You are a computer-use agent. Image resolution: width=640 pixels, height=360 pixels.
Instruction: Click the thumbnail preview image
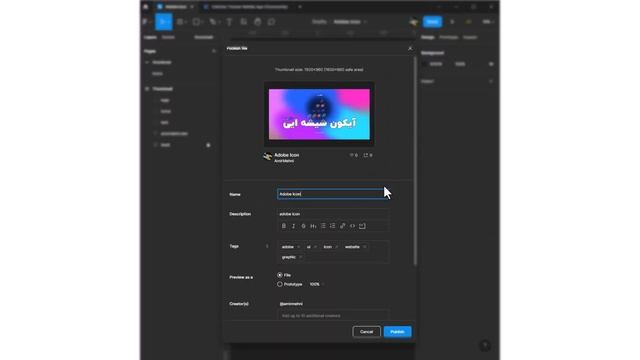pyautogui.click(x=319, y=114)
